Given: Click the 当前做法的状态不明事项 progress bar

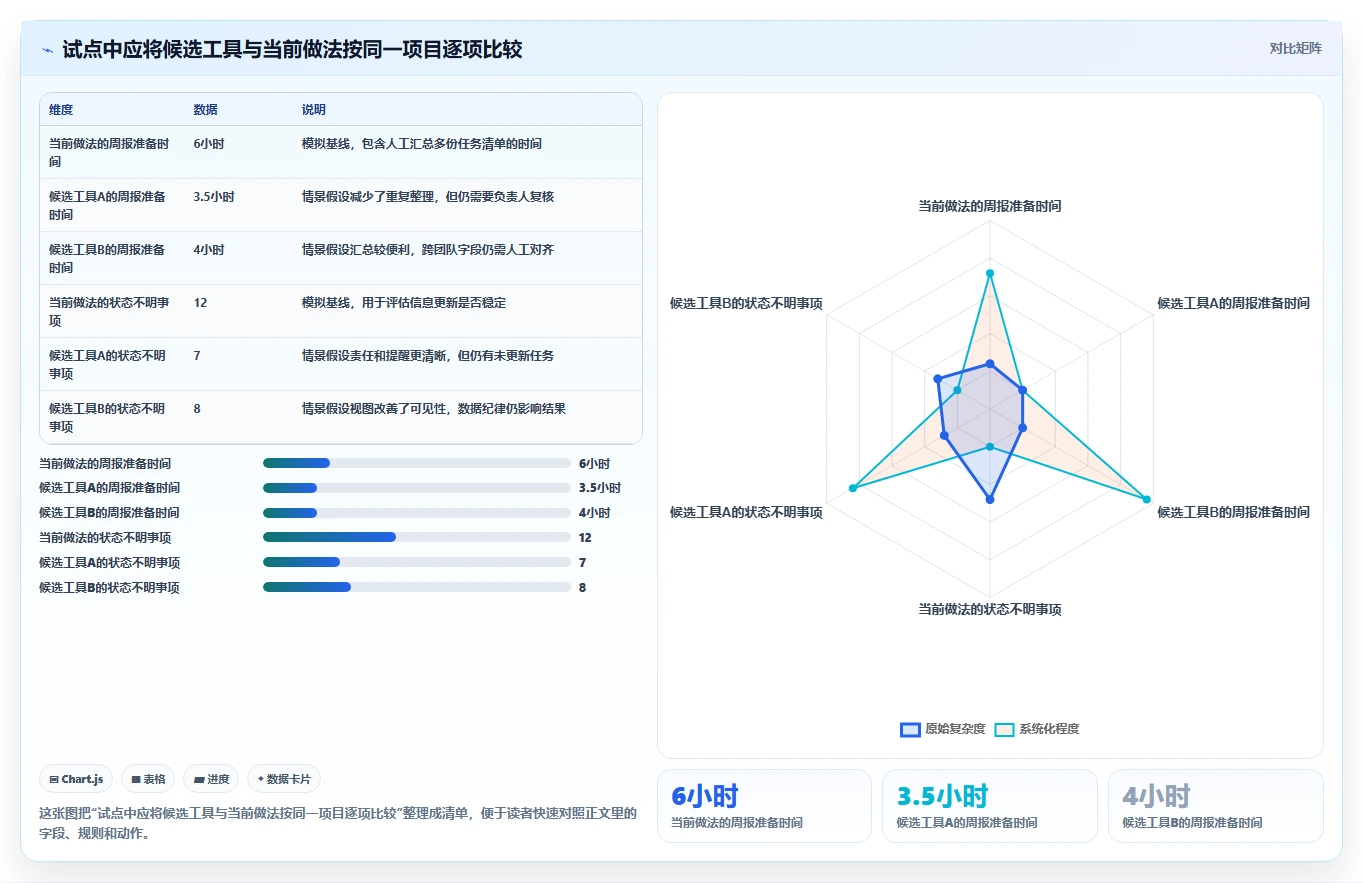Looking at the screenshot, I should 416,537.
